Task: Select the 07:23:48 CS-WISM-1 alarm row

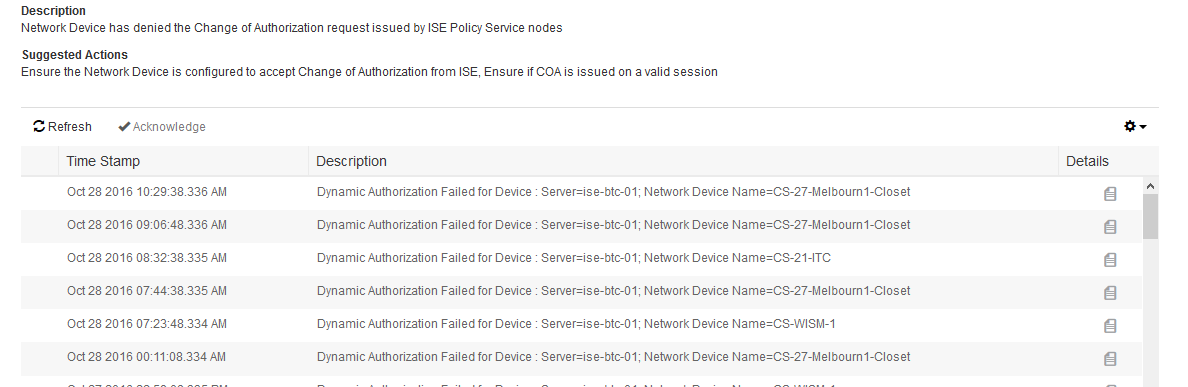Action: coord(581,324)
